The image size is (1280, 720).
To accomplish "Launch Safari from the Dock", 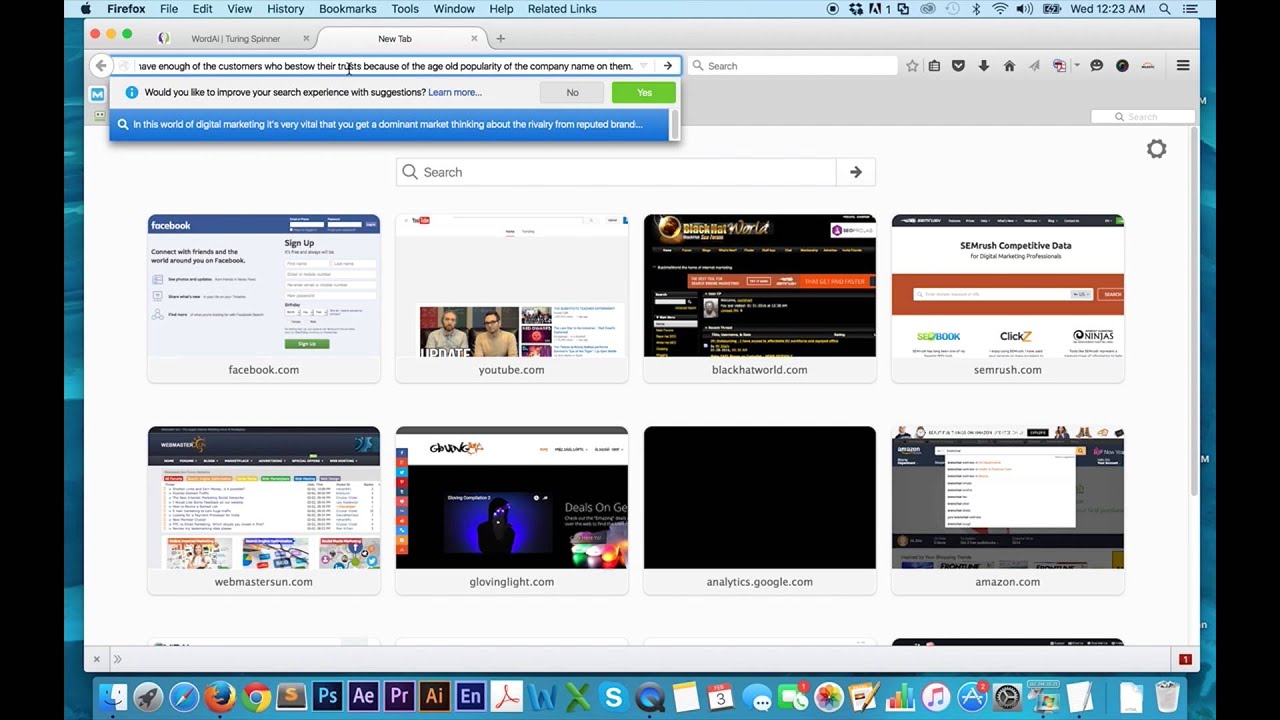I will coord(184,696).
